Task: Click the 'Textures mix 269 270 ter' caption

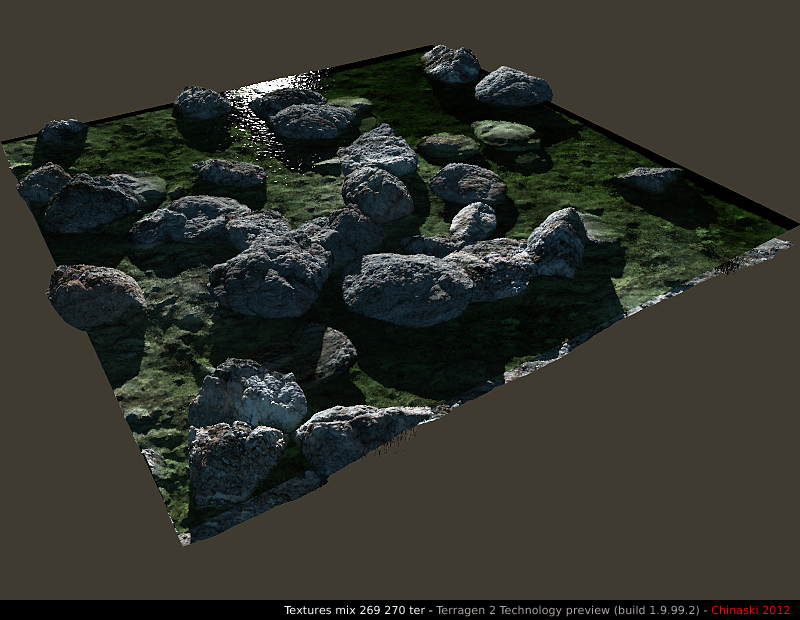Action: (354, 610)
